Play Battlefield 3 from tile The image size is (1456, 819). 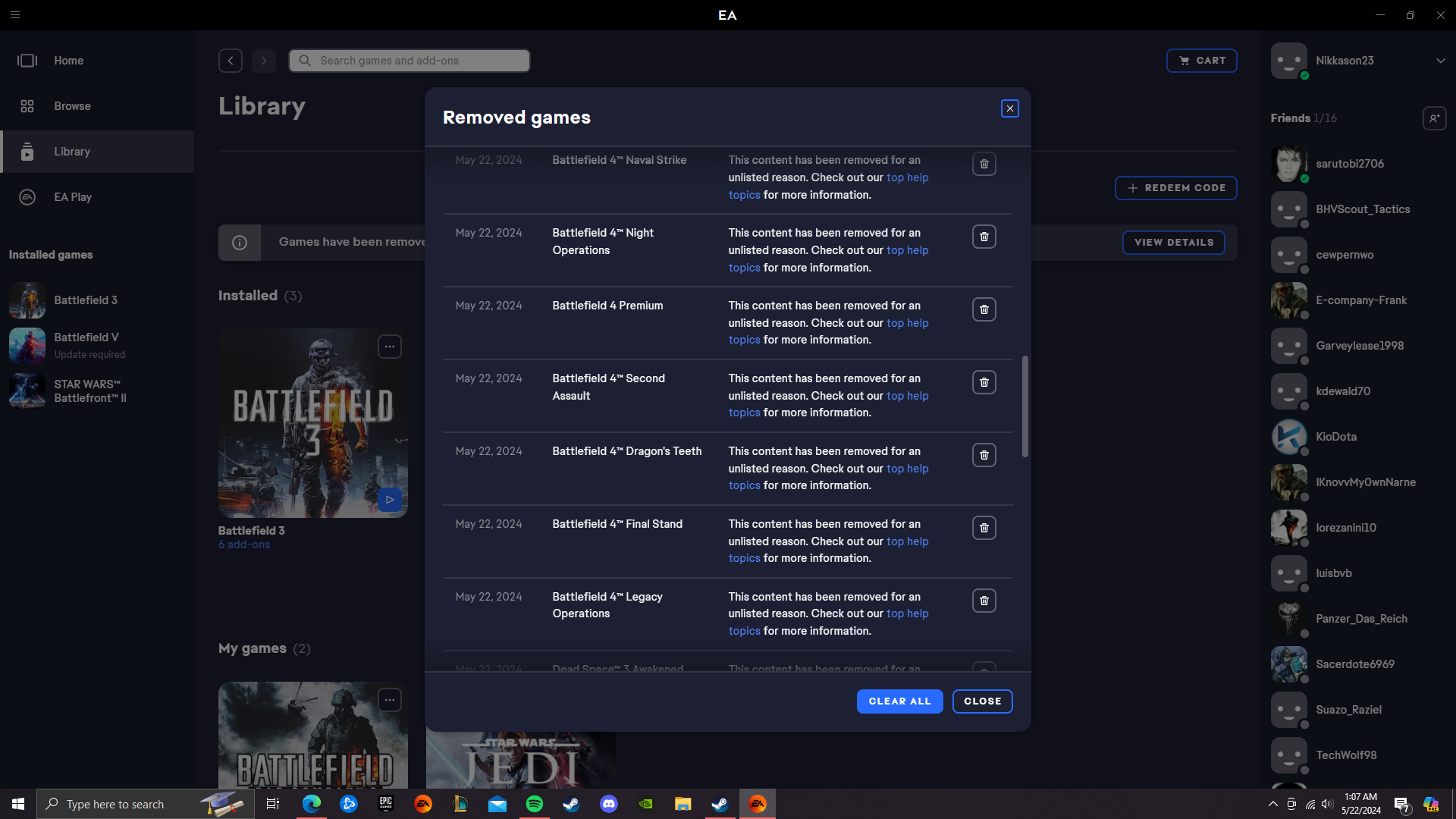pyautogui.click(x=390, y=500)
